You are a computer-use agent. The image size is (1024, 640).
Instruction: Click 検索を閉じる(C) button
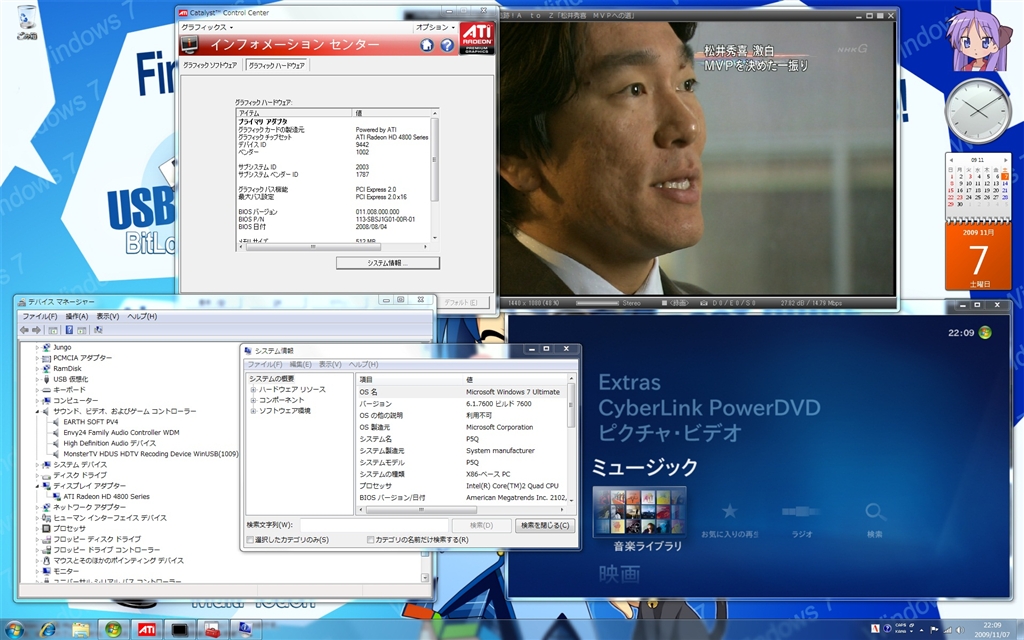[545, 525]
